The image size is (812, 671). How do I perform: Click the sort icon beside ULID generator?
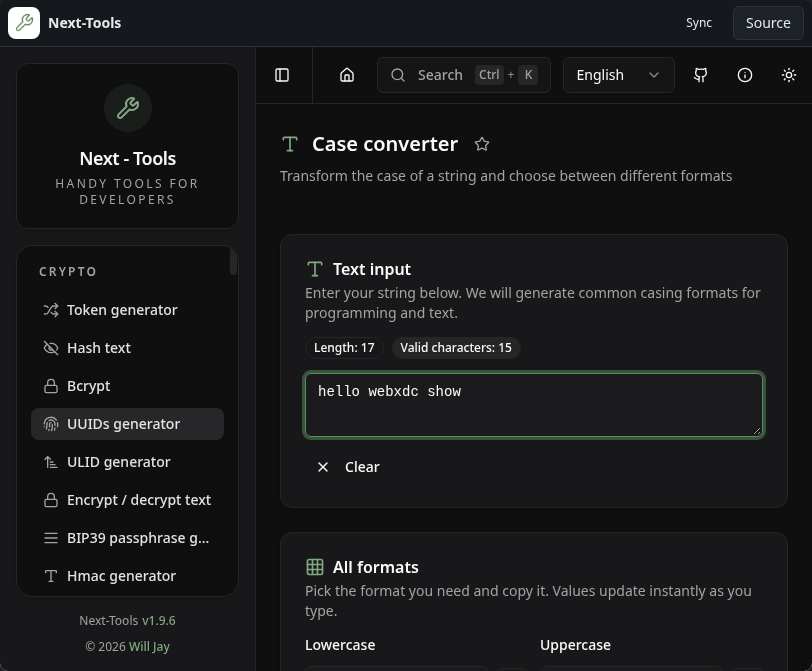pyautogui.click(x=51, y=462)
